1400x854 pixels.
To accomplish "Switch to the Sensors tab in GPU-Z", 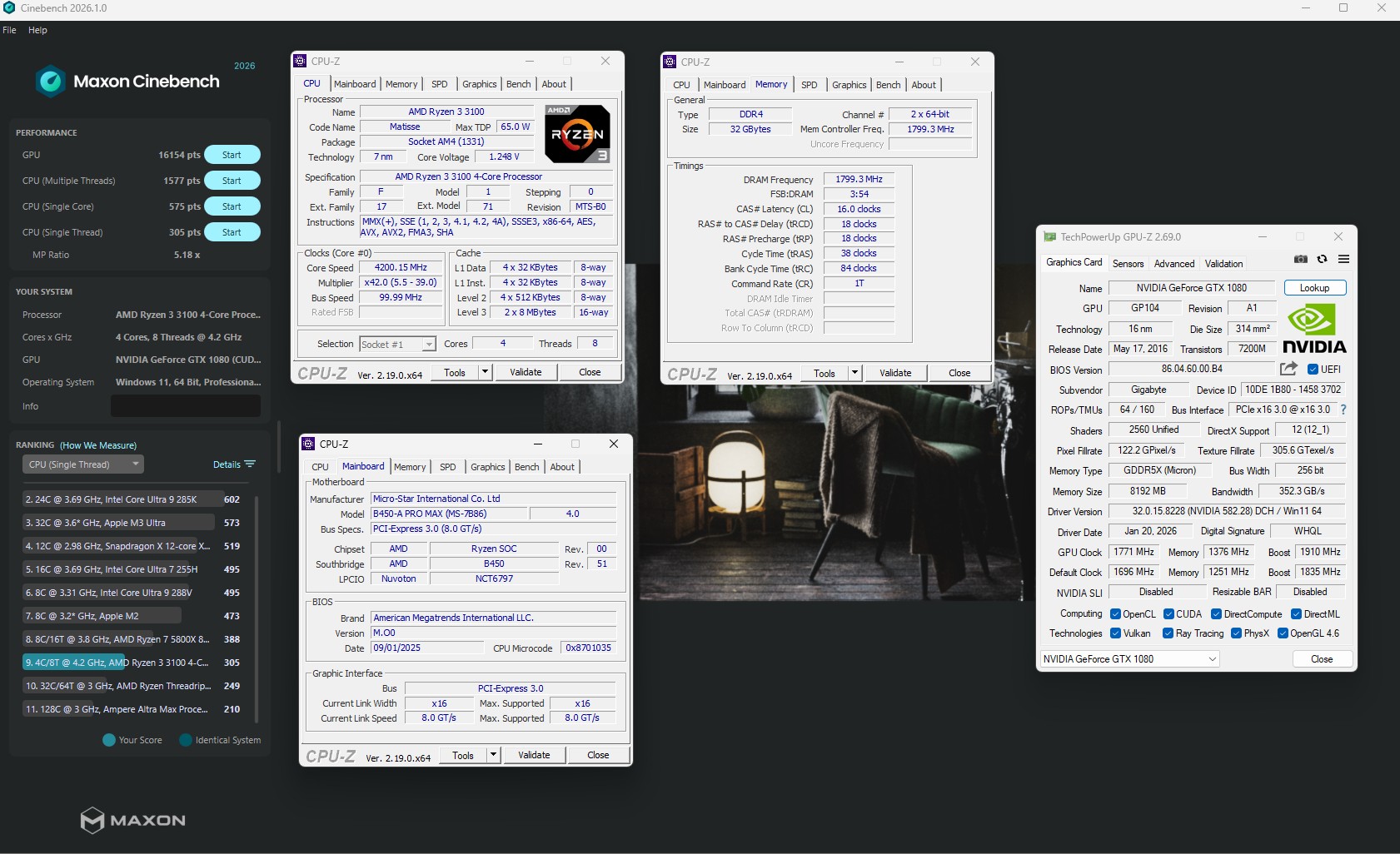I will tap(1128, 264).
